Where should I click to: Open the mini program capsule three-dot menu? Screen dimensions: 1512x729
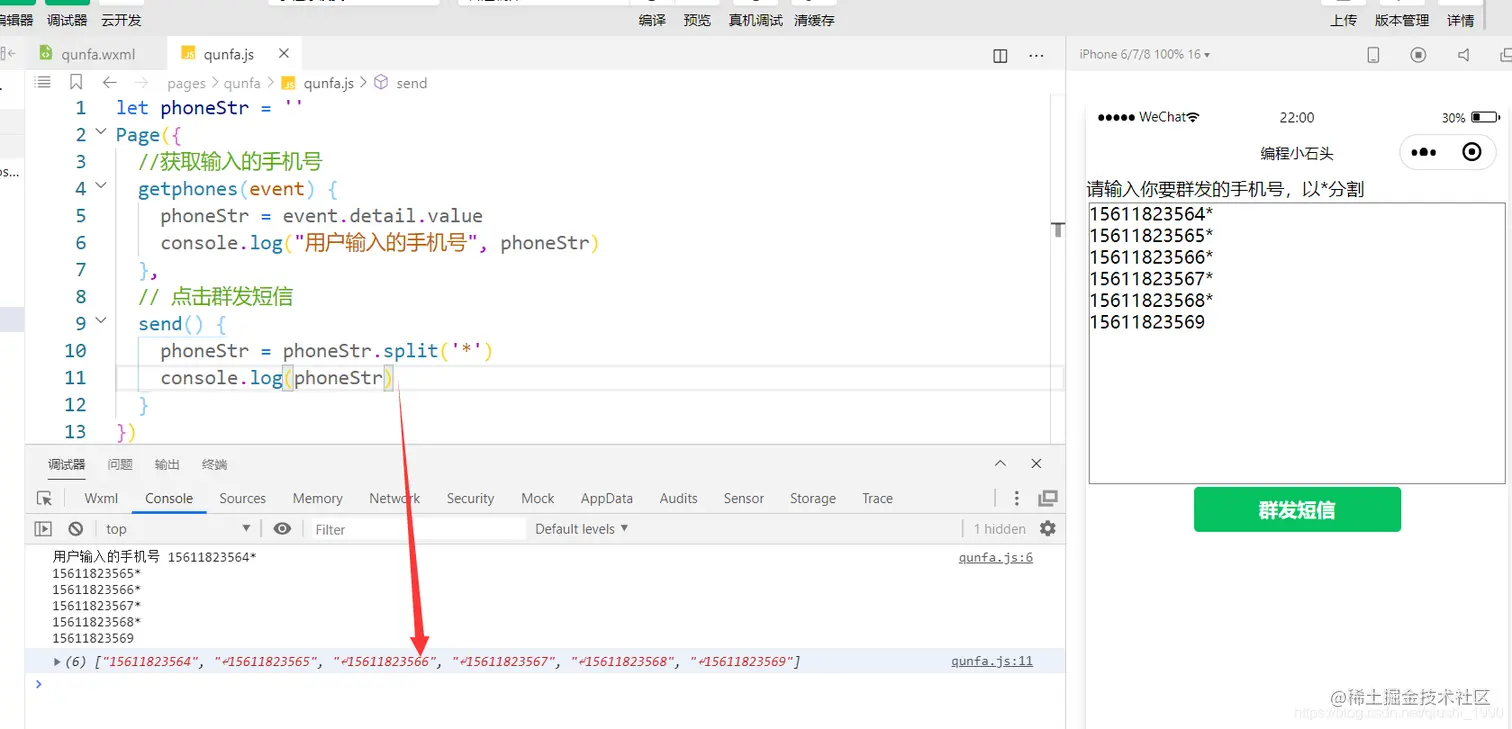coord(1423,152)
